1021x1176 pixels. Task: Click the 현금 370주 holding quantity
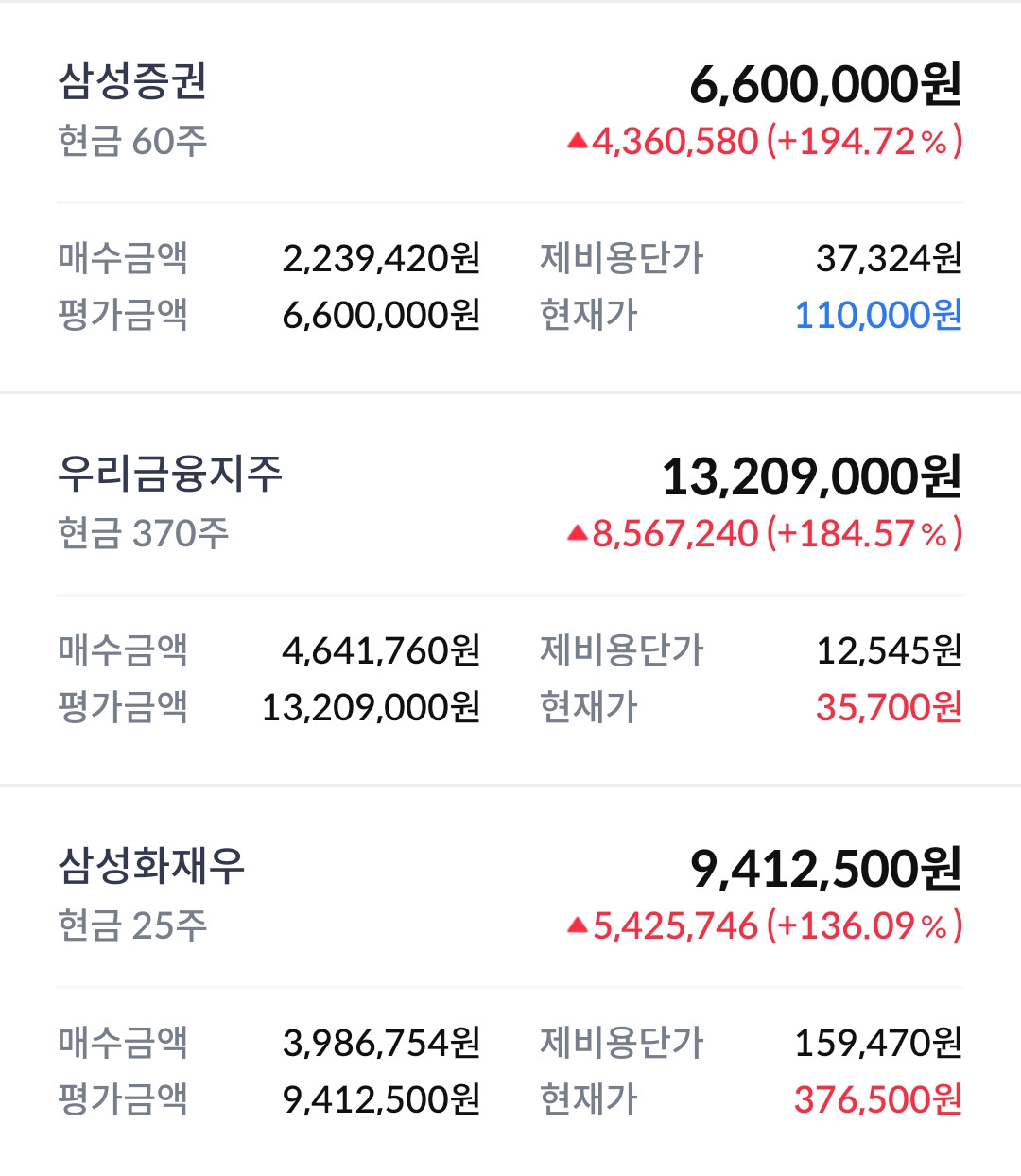click(143, 534)
